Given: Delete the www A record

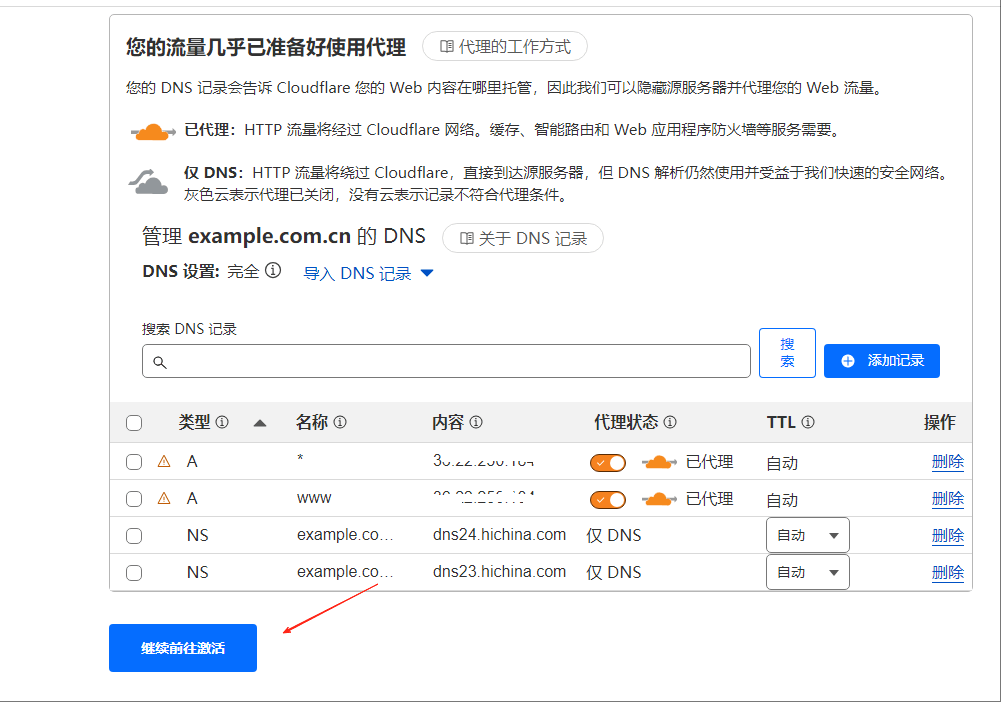Looking at the screenshot, I should pos(947,499).
